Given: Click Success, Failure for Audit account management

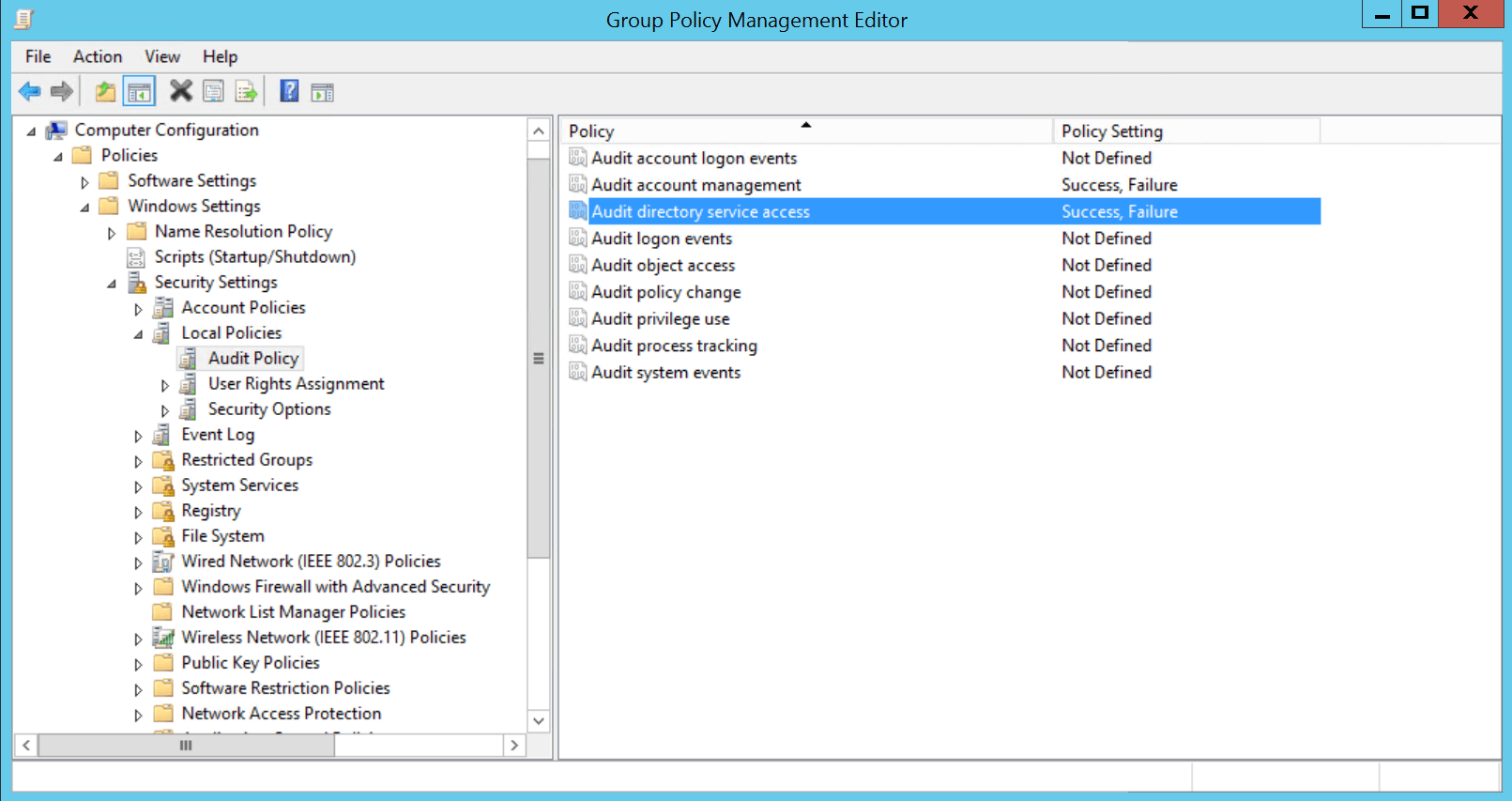Looking at the screenshot, I should point(1120,185).
